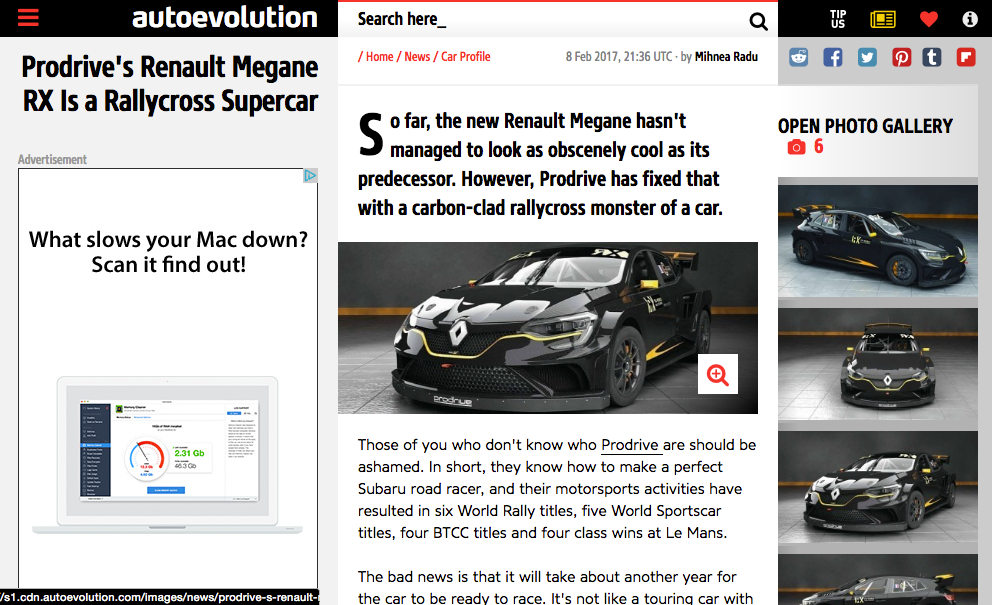Share article on Tumblr
992x605 pixels.
931,57
